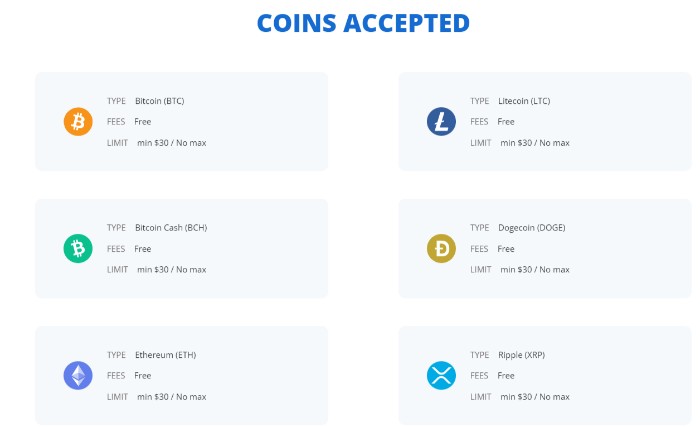Click Litecoin's Free fees value
This screenshot has width=700, height=427.
506,122
